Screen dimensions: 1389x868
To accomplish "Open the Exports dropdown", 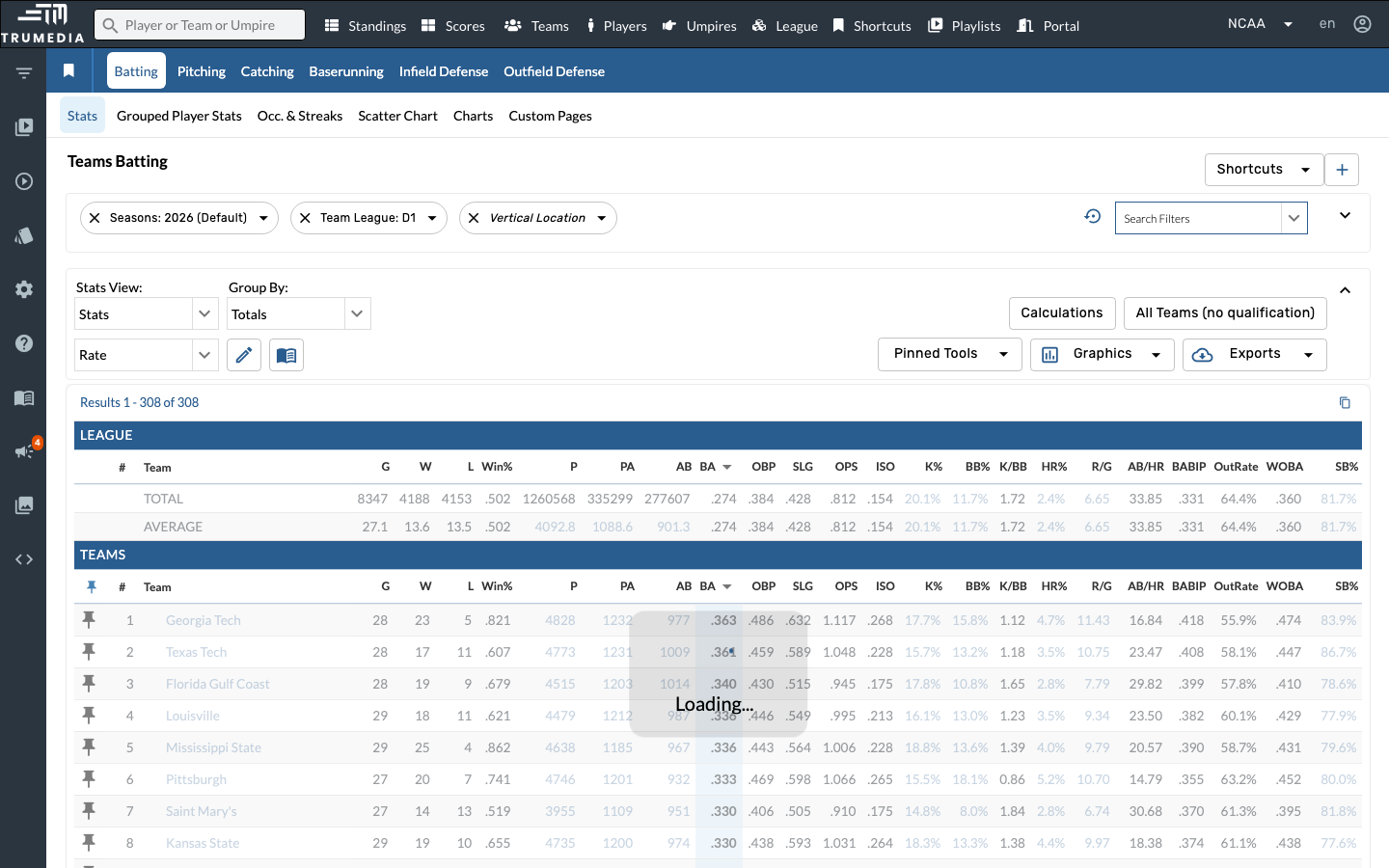I will click(x=1255, y=354).
